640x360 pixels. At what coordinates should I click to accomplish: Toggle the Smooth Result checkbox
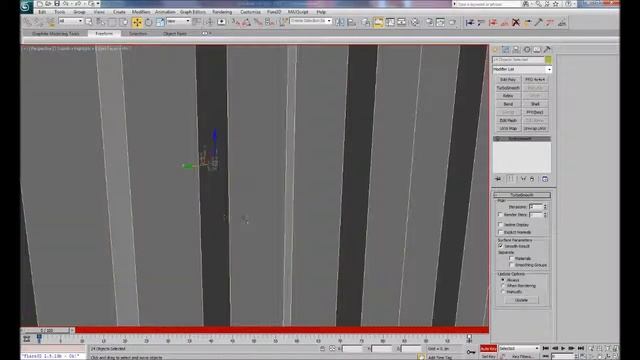coord(500,246)
